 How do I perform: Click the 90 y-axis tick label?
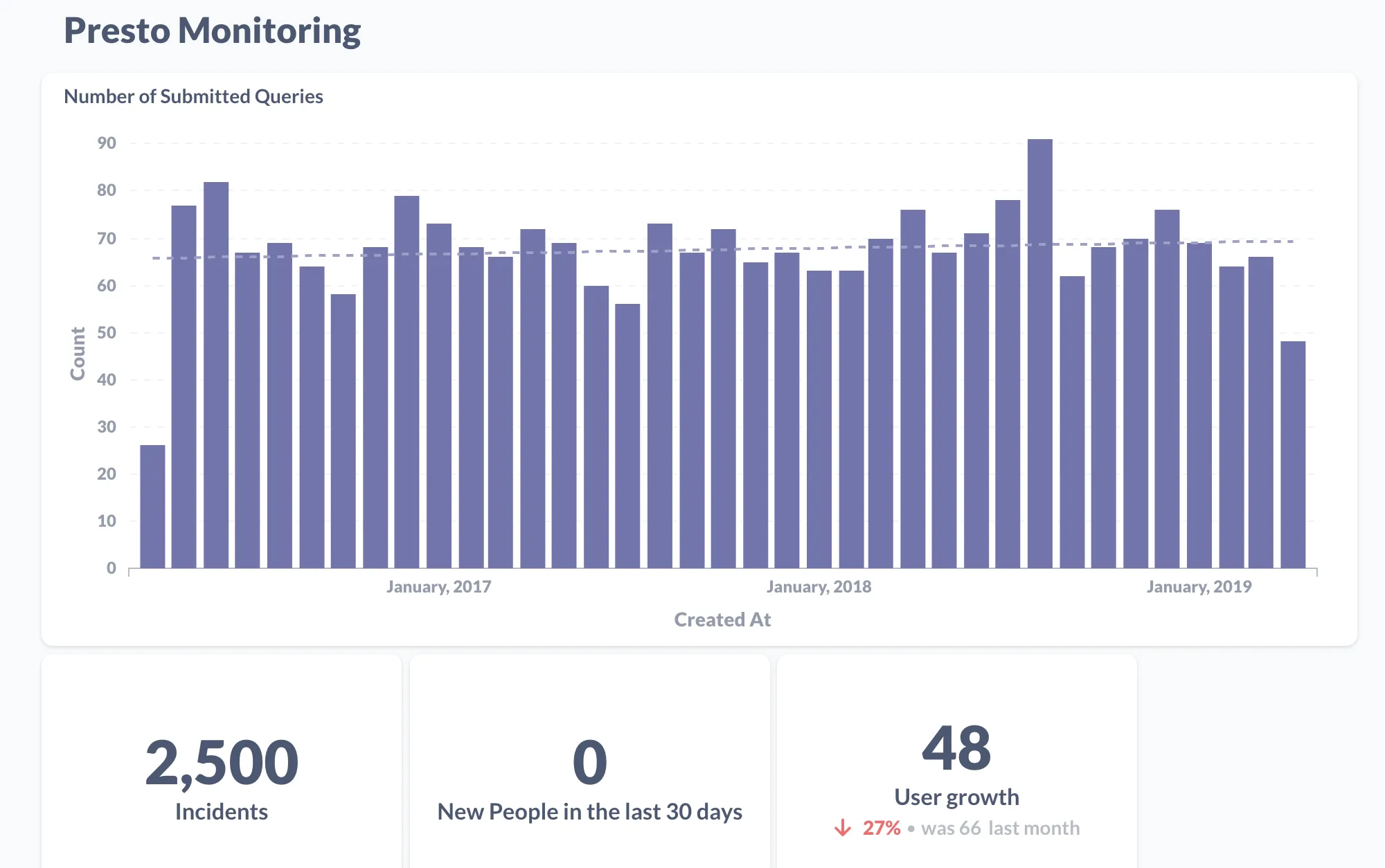(x=107, y=143)
